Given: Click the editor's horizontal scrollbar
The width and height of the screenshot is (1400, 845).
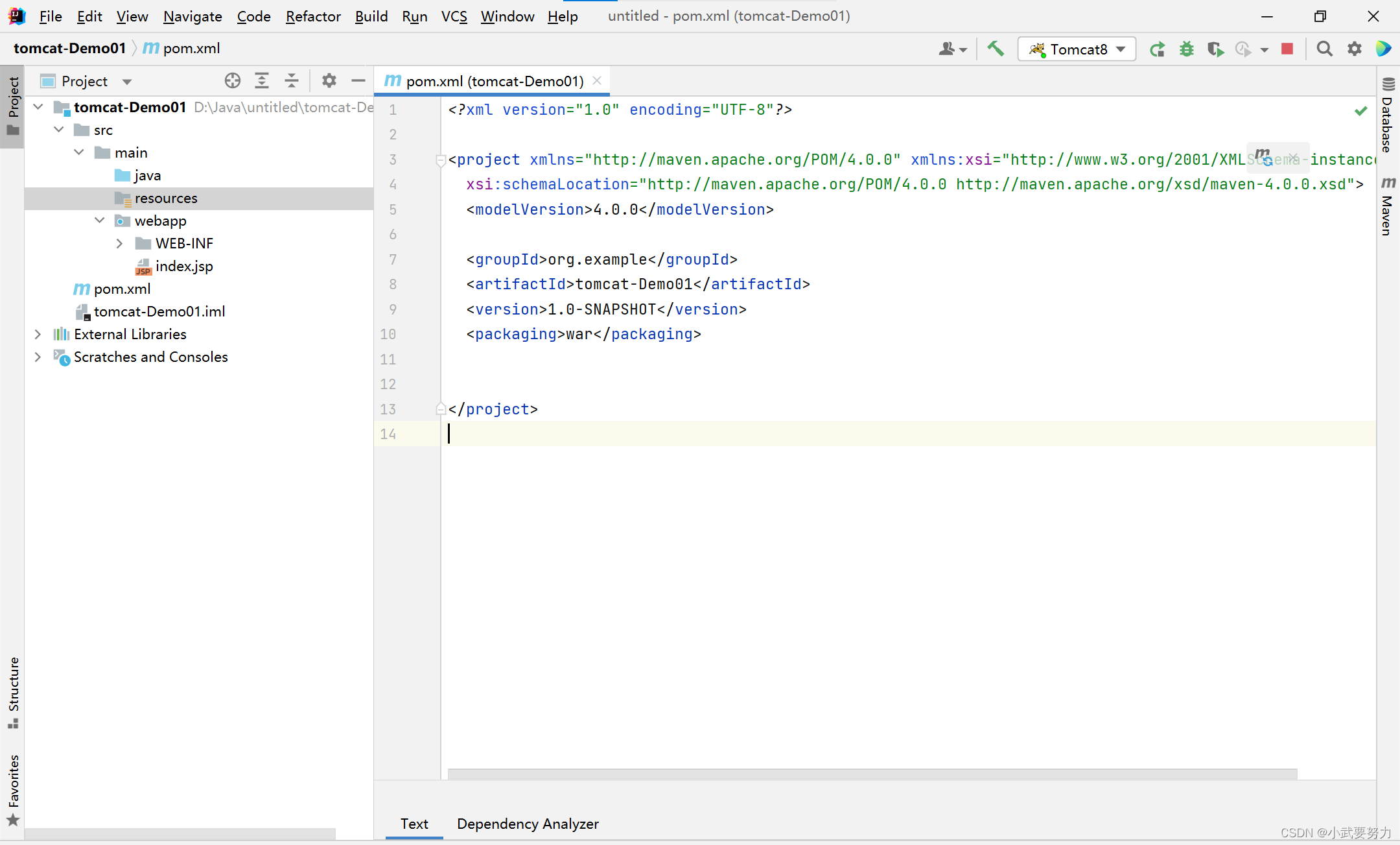Looking at the screenshot, I should tap(872, 774).
